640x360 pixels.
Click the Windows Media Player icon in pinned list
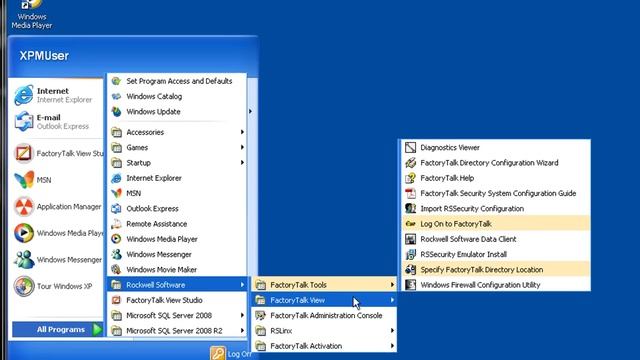tap(24, 233)
